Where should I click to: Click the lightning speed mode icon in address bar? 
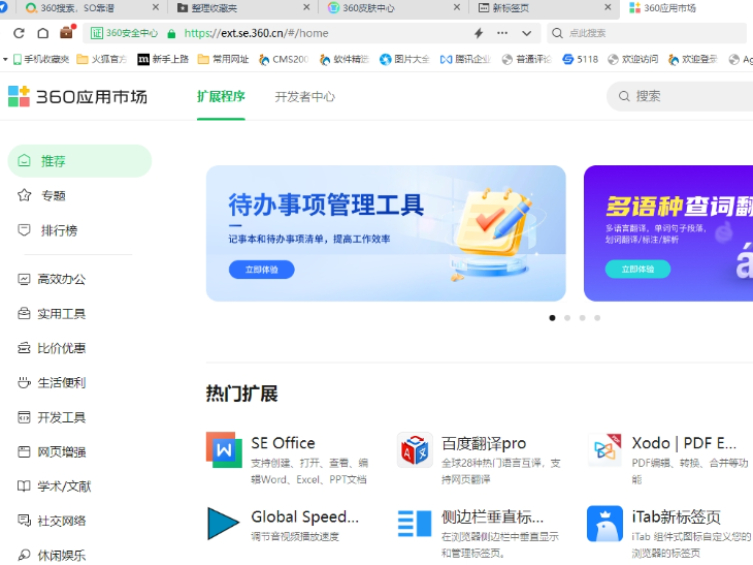pos(478,33)
